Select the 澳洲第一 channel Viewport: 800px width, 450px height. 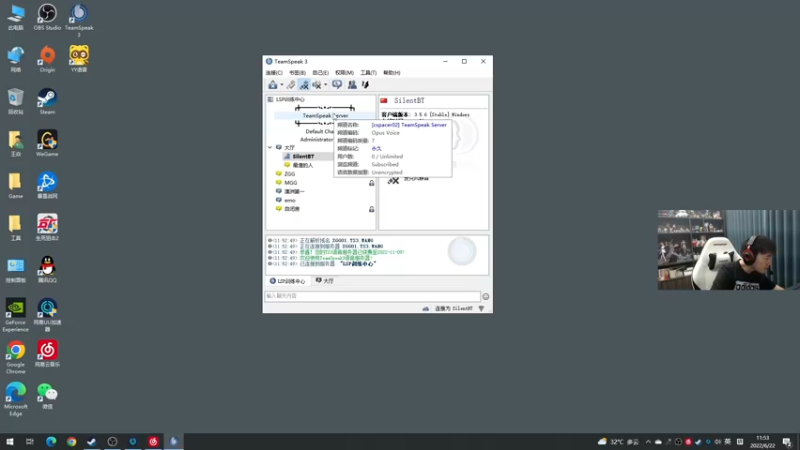pyautogui.click(x=294, y=191)
